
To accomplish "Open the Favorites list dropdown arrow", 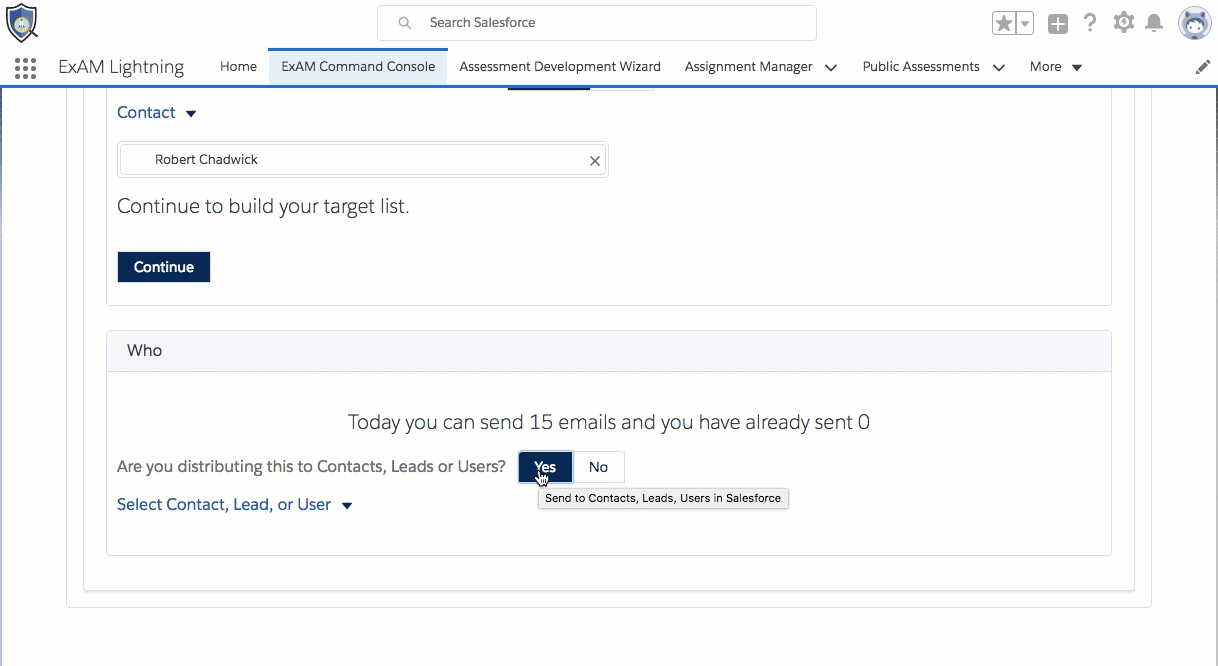I will click(x=1025, y=23).
